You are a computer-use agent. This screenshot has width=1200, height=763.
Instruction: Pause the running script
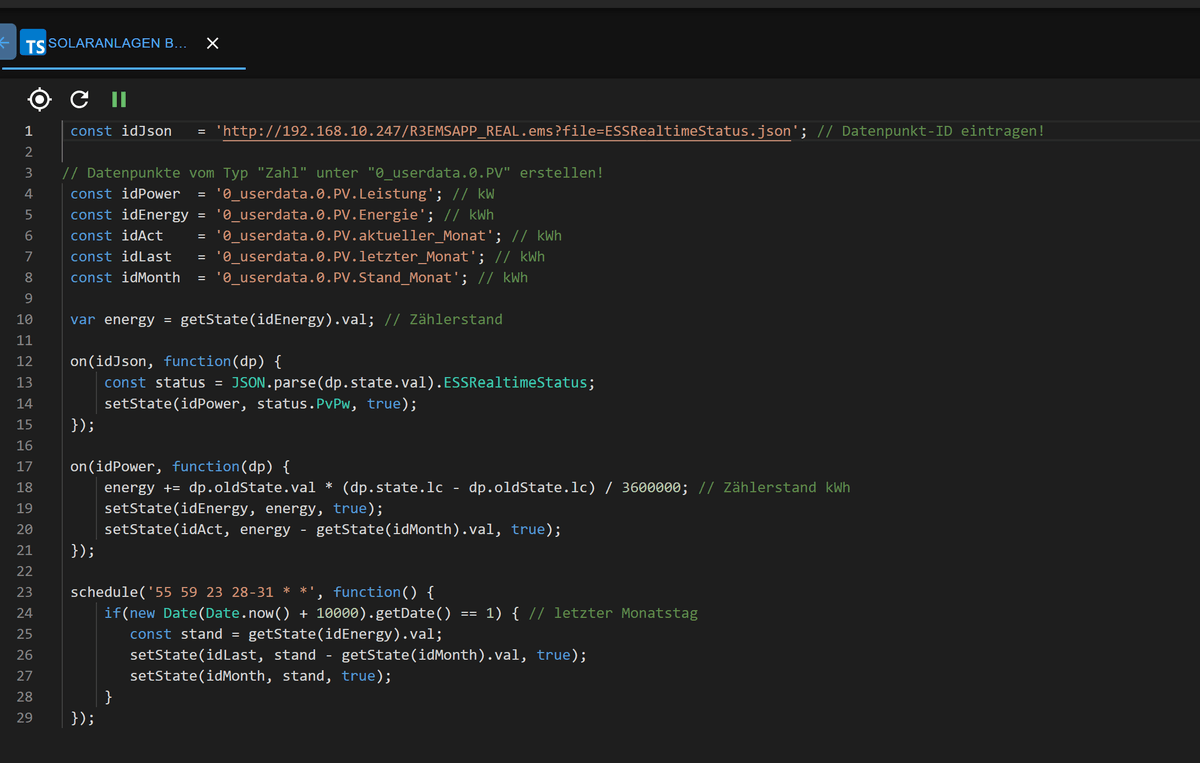(119, 99)
